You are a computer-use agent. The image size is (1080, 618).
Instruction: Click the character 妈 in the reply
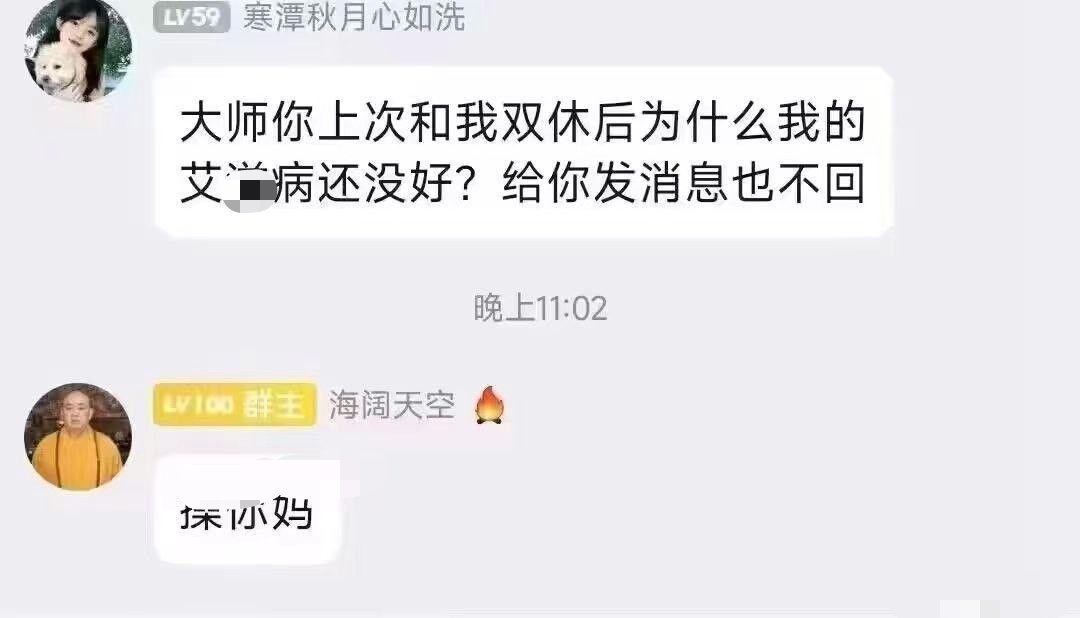tap(293, 513)
